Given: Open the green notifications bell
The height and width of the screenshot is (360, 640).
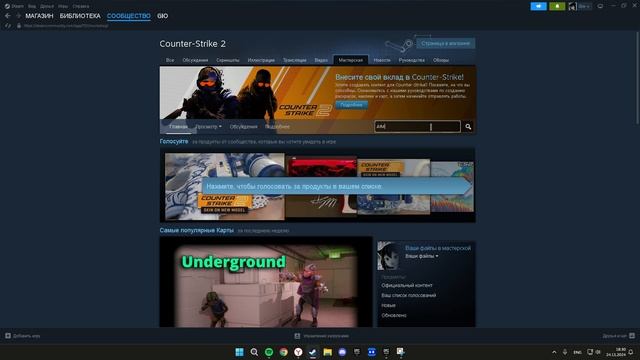Looking at the screenshot, I should pyautogui.click(x=557, y=6).
